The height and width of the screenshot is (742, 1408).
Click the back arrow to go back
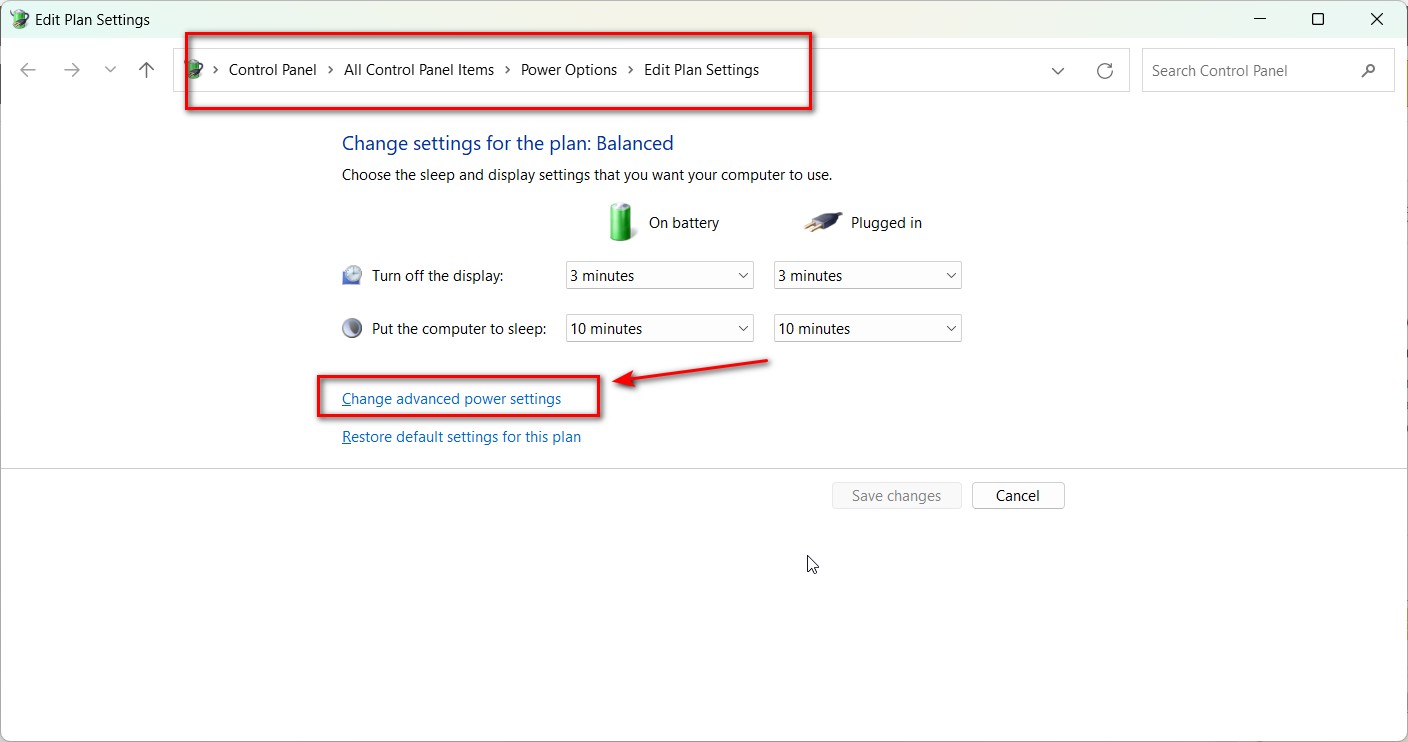click(x=28, y=70)
